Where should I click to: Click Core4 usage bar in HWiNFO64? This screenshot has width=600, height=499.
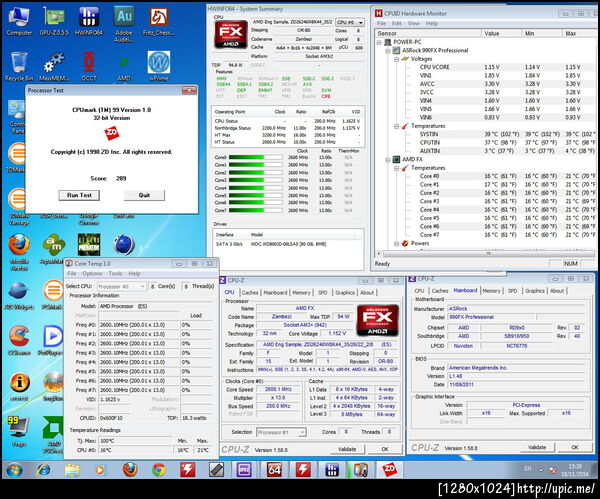click(255, 188)
